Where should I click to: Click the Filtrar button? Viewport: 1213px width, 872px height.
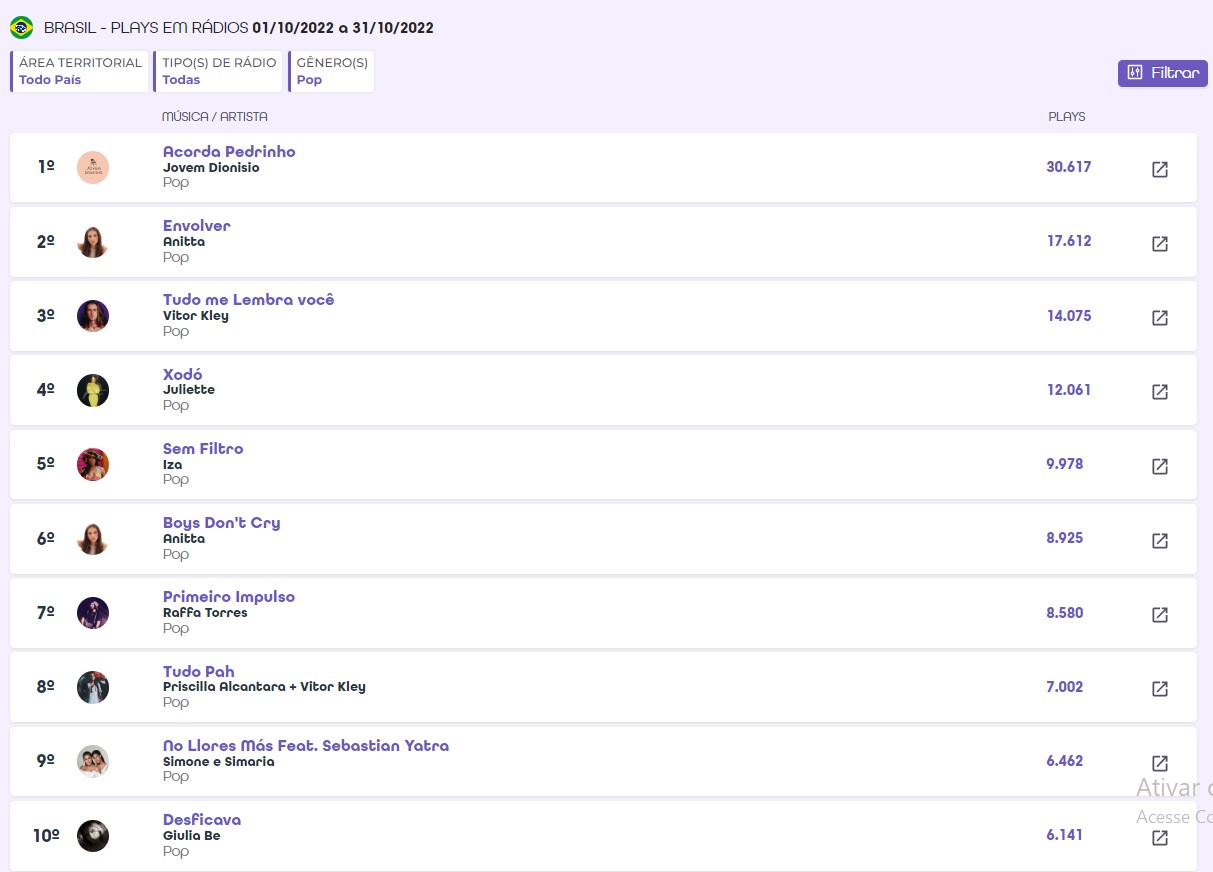click(x=1163, y=73)
